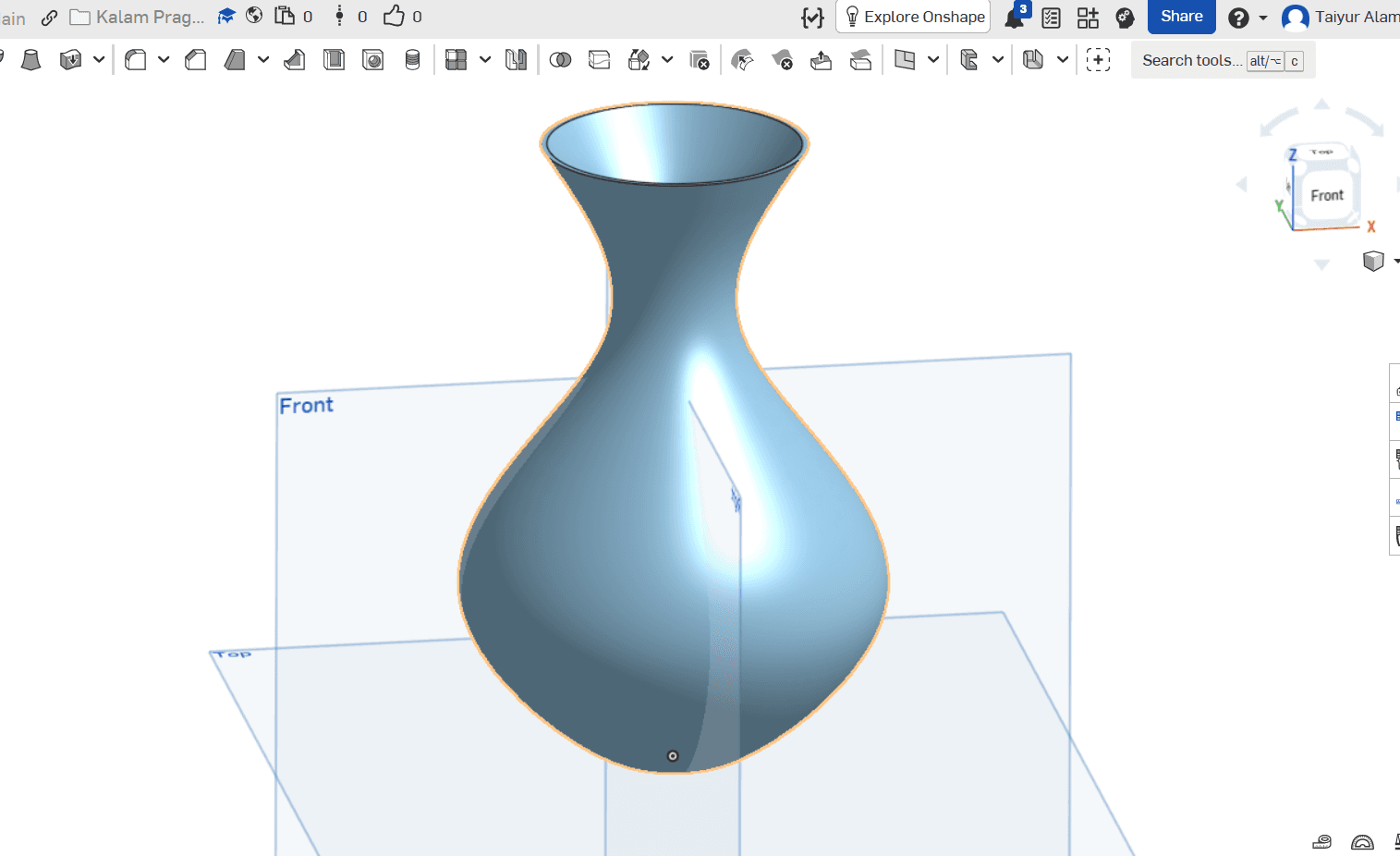
Task: Click the dashed-box add custom features icon
Action: click(1098, 60)
